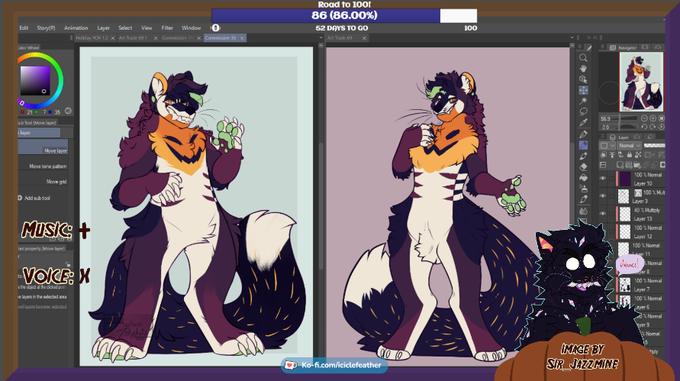The height and width of the screenshot is (381, 680).
Task: Select Layer 12 thumbnail
Action: pyautogui.click(x=624, y=231)
